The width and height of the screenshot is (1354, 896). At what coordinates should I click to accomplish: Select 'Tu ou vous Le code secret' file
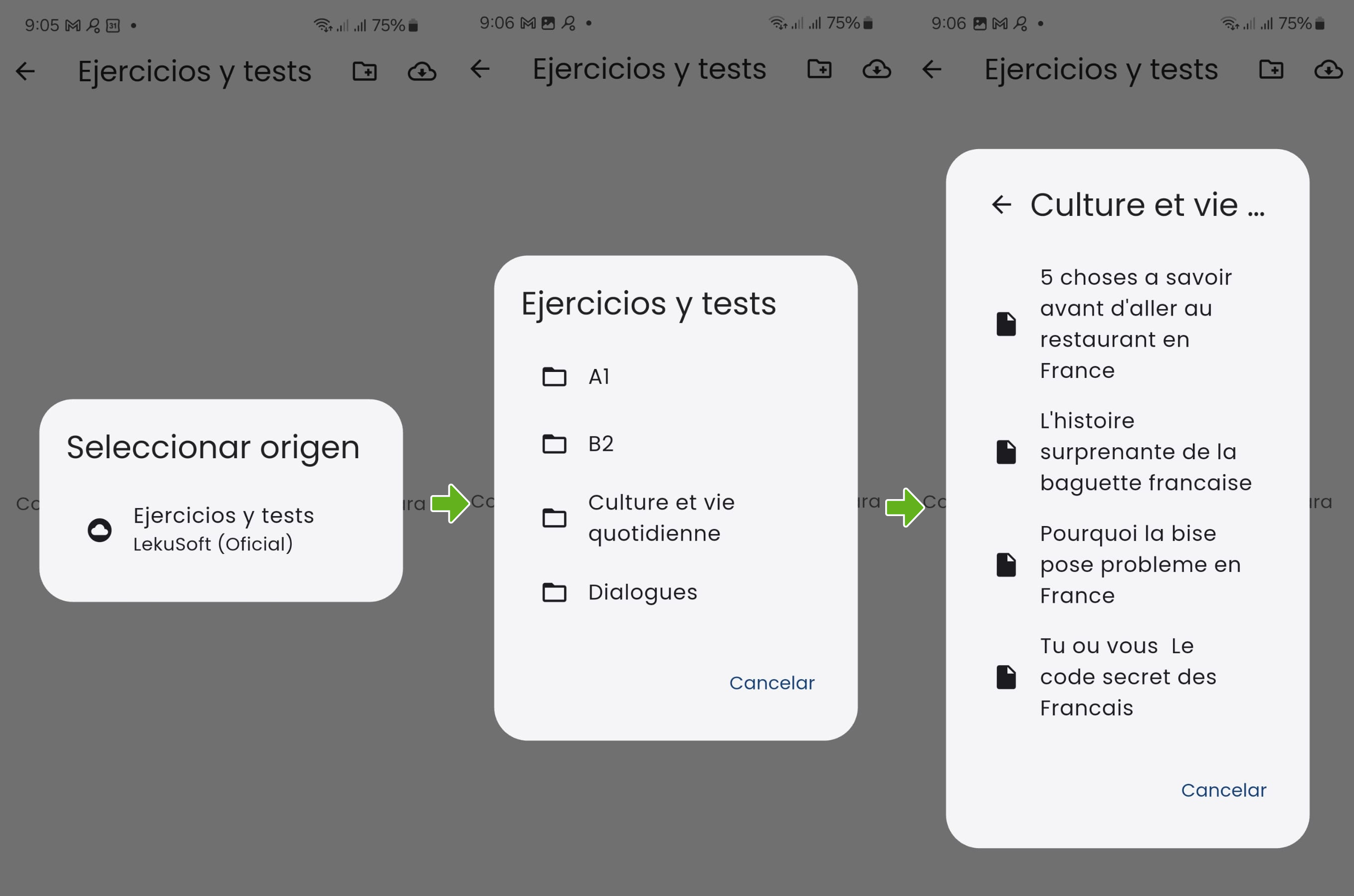click(1127, 677)
